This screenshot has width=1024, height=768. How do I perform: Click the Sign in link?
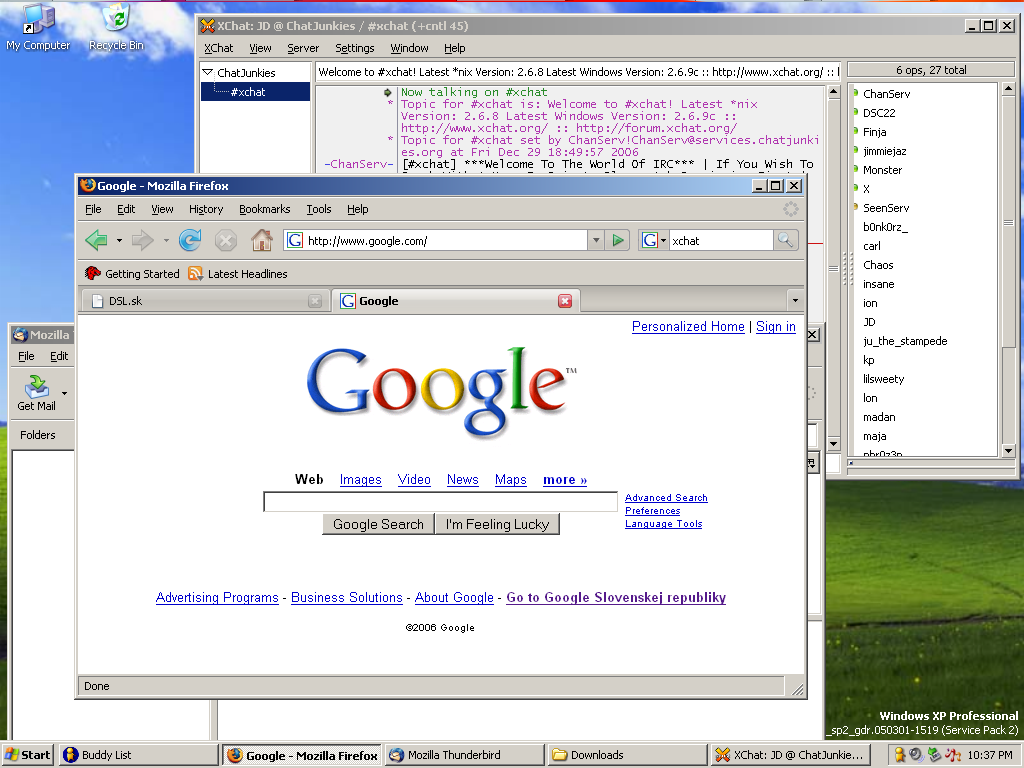[776, 327]
